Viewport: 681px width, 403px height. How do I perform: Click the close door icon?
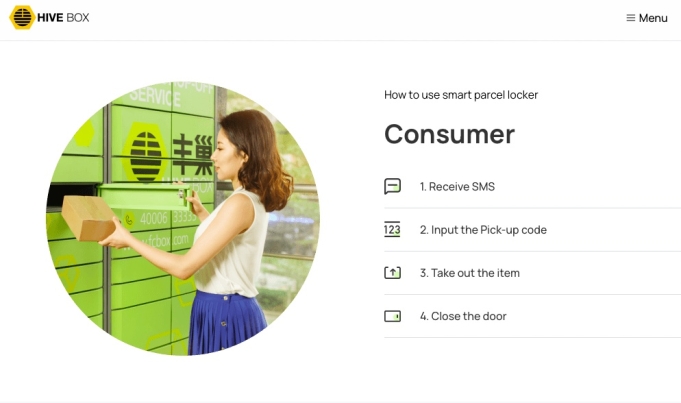point(392,316)
